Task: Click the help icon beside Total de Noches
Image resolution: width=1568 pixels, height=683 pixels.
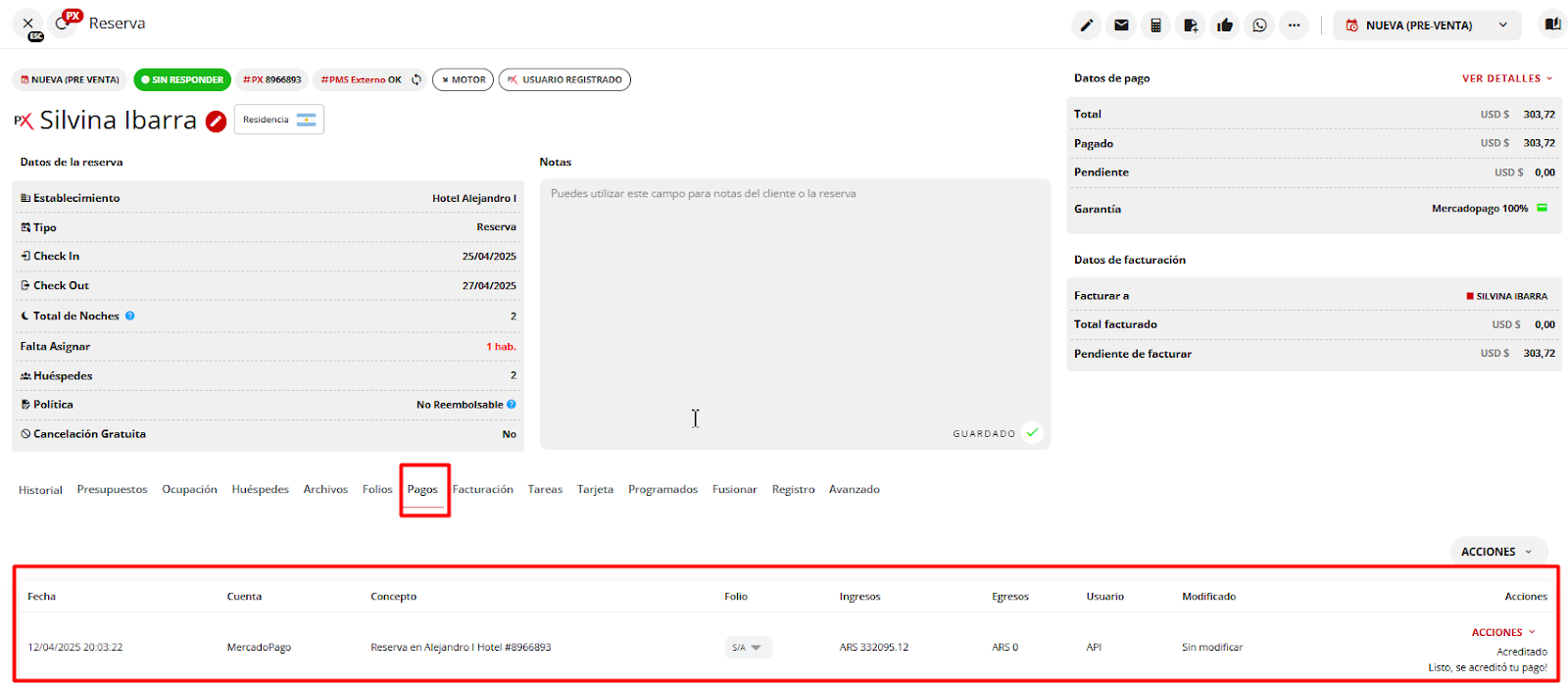Action: click(x=130, y=316)
